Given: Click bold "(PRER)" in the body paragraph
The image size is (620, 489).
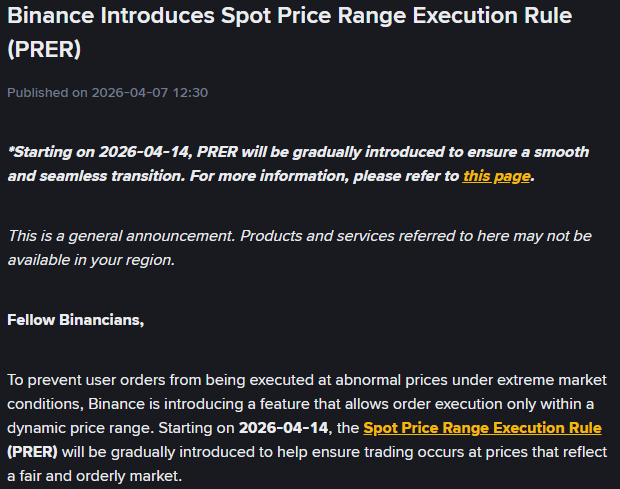Looking at the screenshot, I should point(32,452).
